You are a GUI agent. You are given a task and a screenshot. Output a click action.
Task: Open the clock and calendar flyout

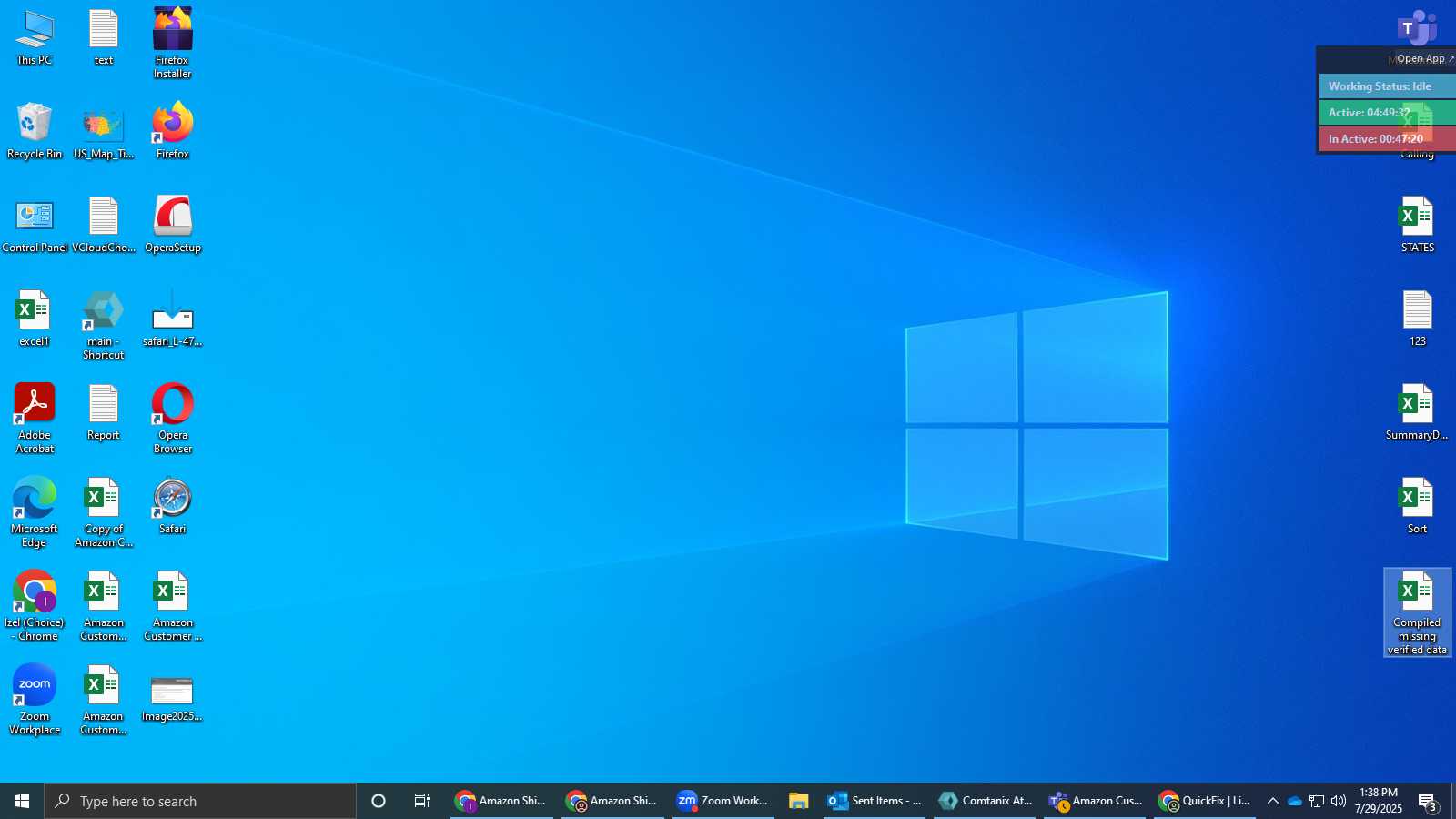point(1379,801)
